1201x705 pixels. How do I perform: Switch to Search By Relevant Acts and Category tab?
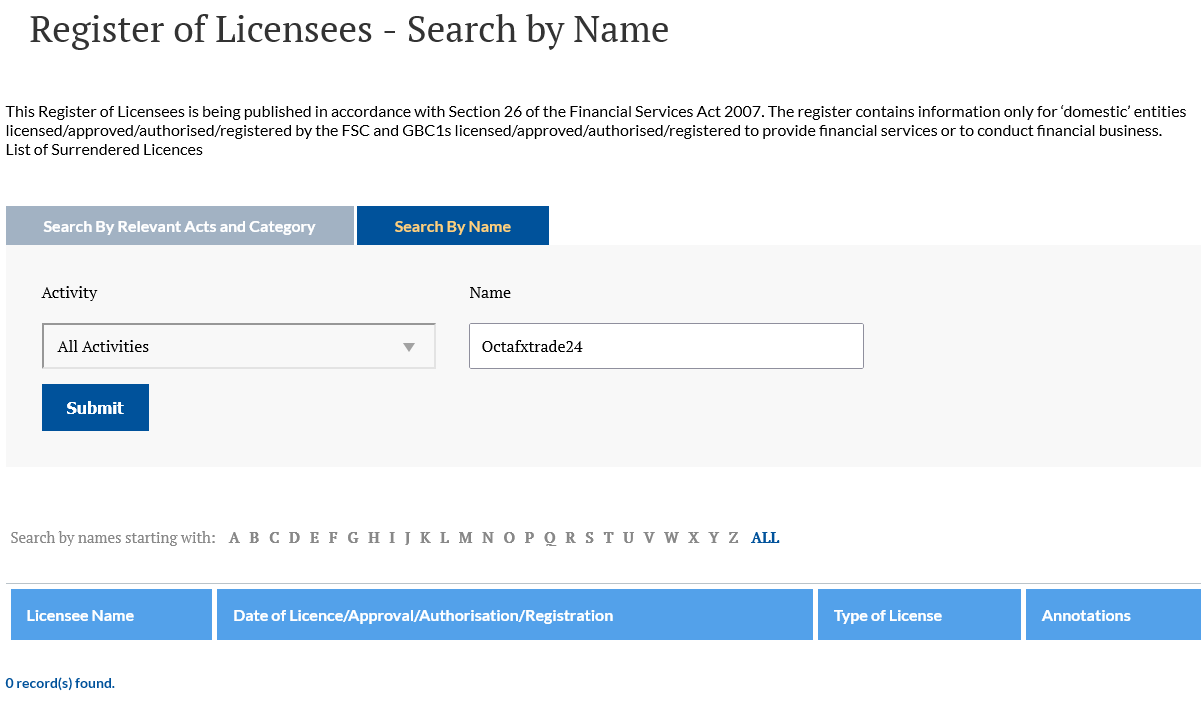tap(180, 226)
